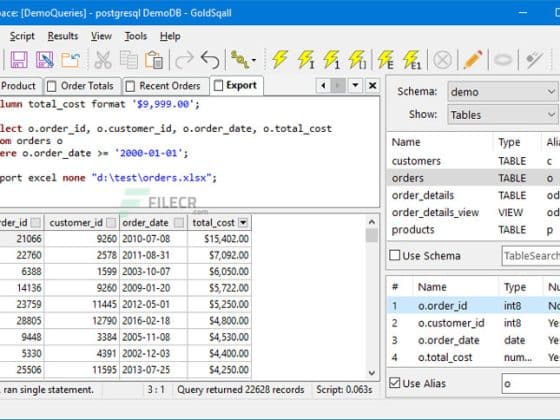This screenshot has width=560, height=420.
Task: Click the $15,402.00 total_cost cell
Action: (220, 239)
